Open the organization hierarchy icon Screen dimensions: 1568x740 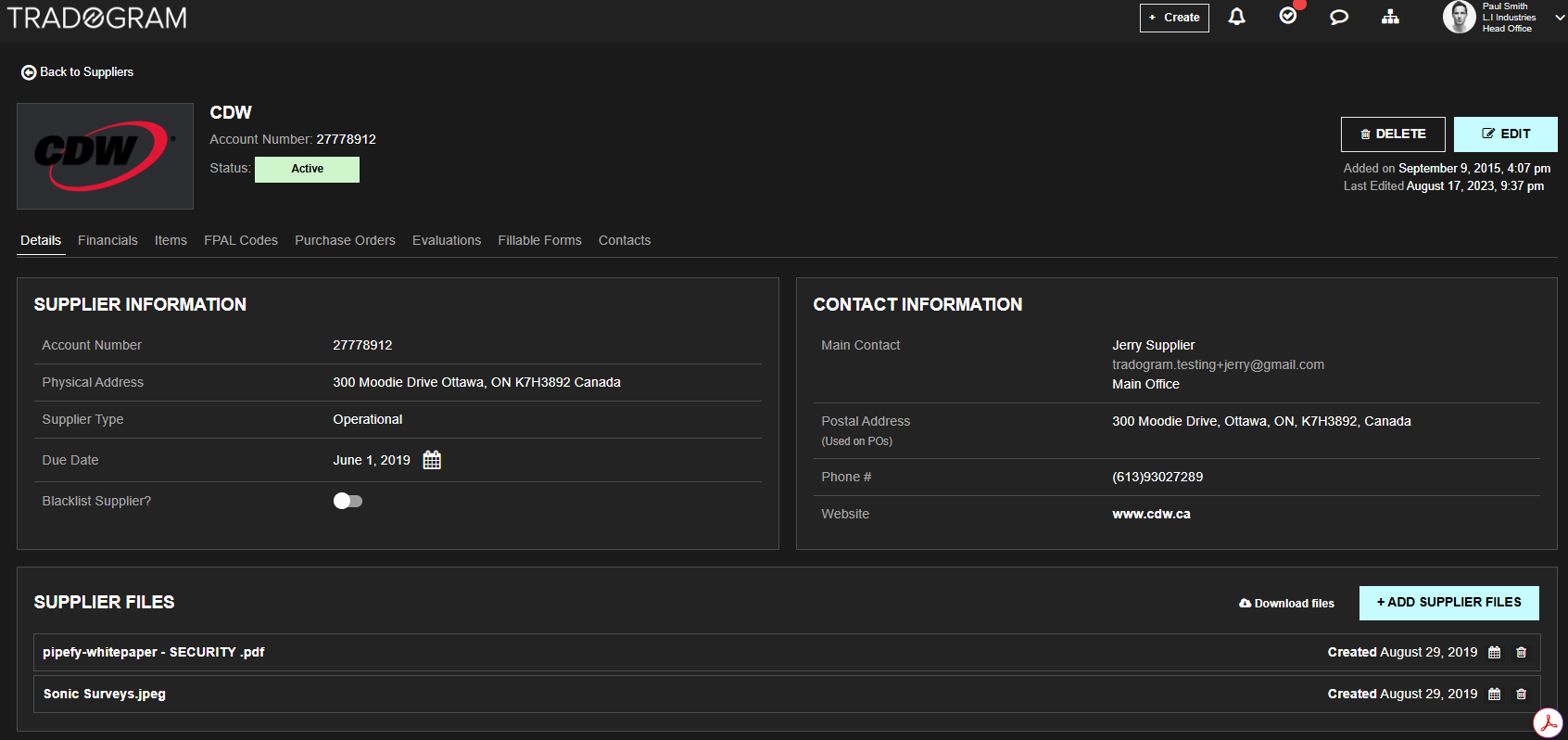coord(1390,17)
